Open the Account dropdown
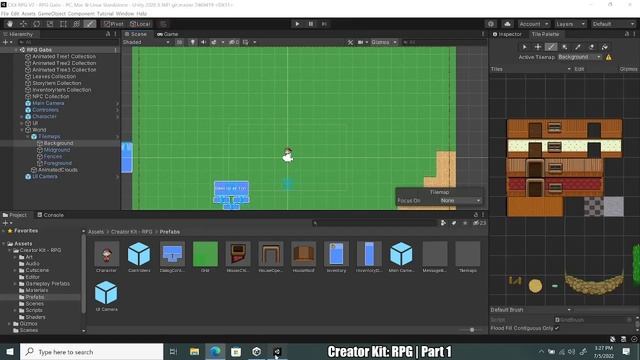Screen dimensions: 640x360 [533, 24]
